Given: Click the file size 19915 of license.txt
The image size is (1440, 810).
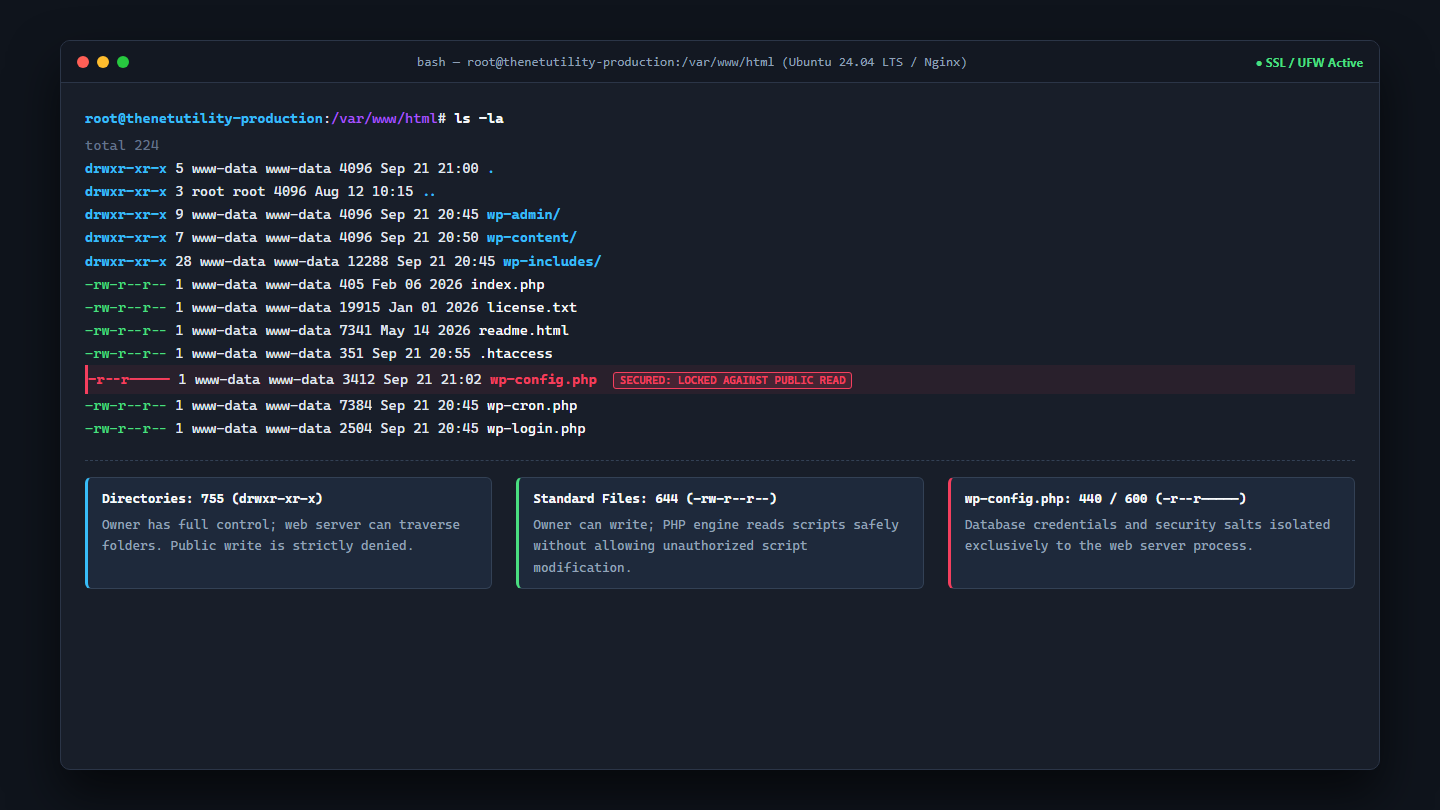Looking at the screenshot, I should [360, 307].
